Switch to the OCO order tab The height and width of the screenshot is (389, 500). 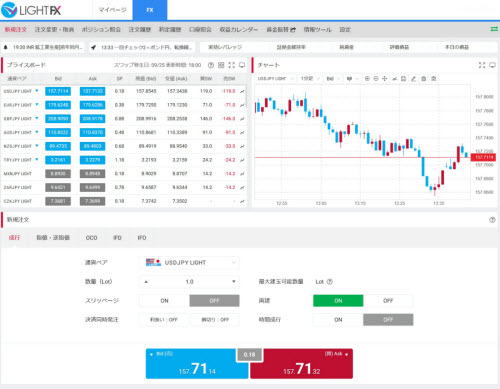pos(91,238)
